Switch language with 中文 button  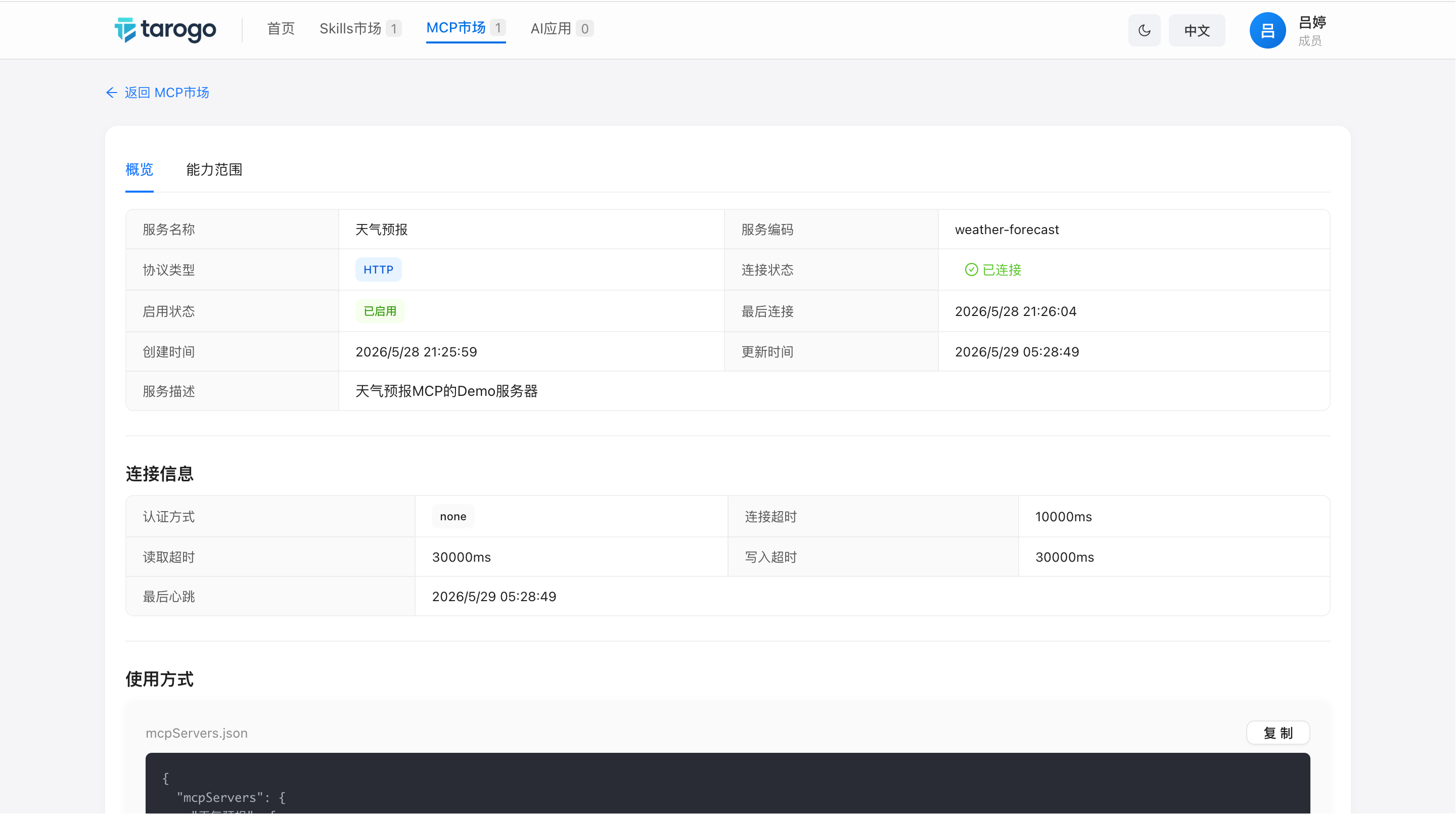click(1197, 30)
